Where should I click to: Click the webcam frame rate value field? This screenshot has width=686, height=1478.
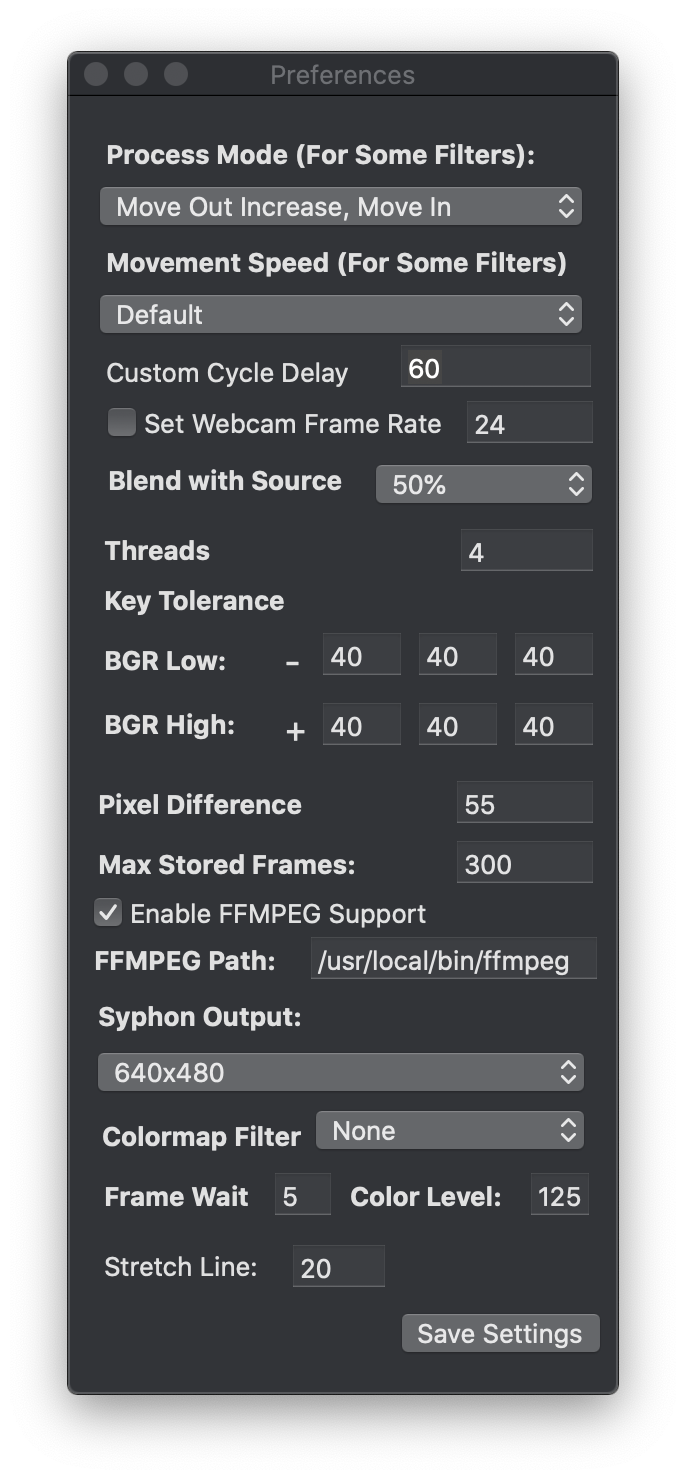pyautogui.click(x=529, y=424)
